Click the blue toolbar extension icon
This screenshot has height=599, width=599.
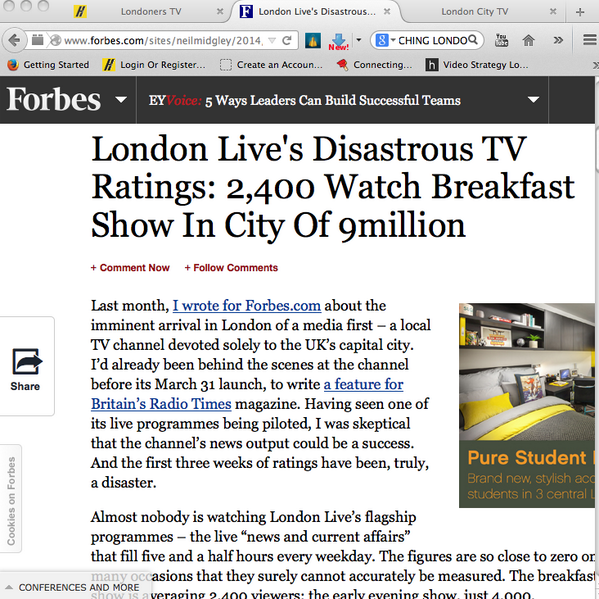(312, 40)
